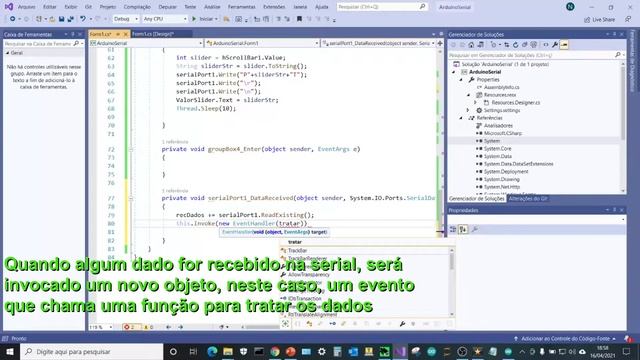Image resolution: width=640 pixels, height=360 pixels.
Task: Select Microsoft.CSharp reference
Action: pyautogui.click(x=503, y=133)
